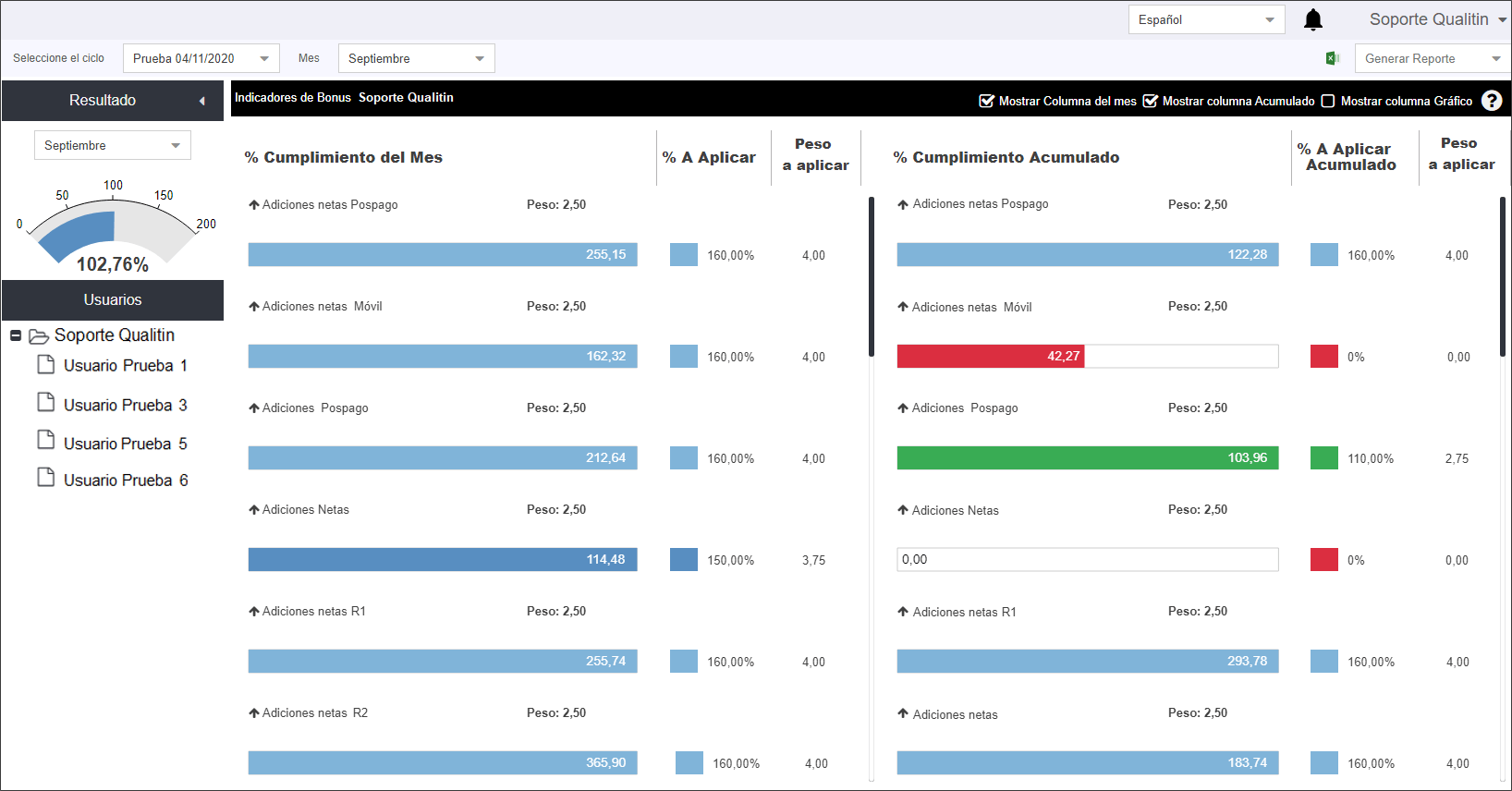
Task: Open the Soporte Qualitin user menu
Action: click(1438, 19)
